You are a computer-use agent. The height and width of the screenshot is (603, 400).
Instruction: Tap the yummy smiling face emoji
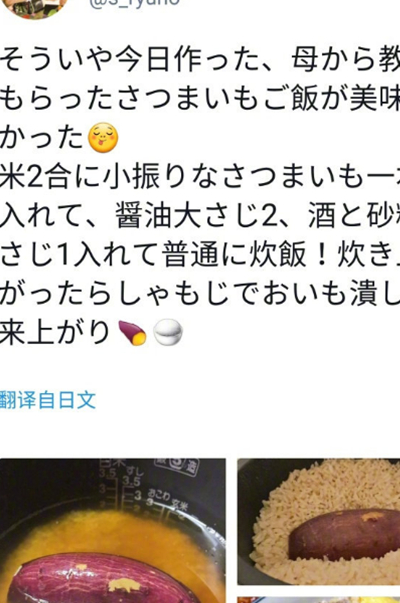pos(103,138)
